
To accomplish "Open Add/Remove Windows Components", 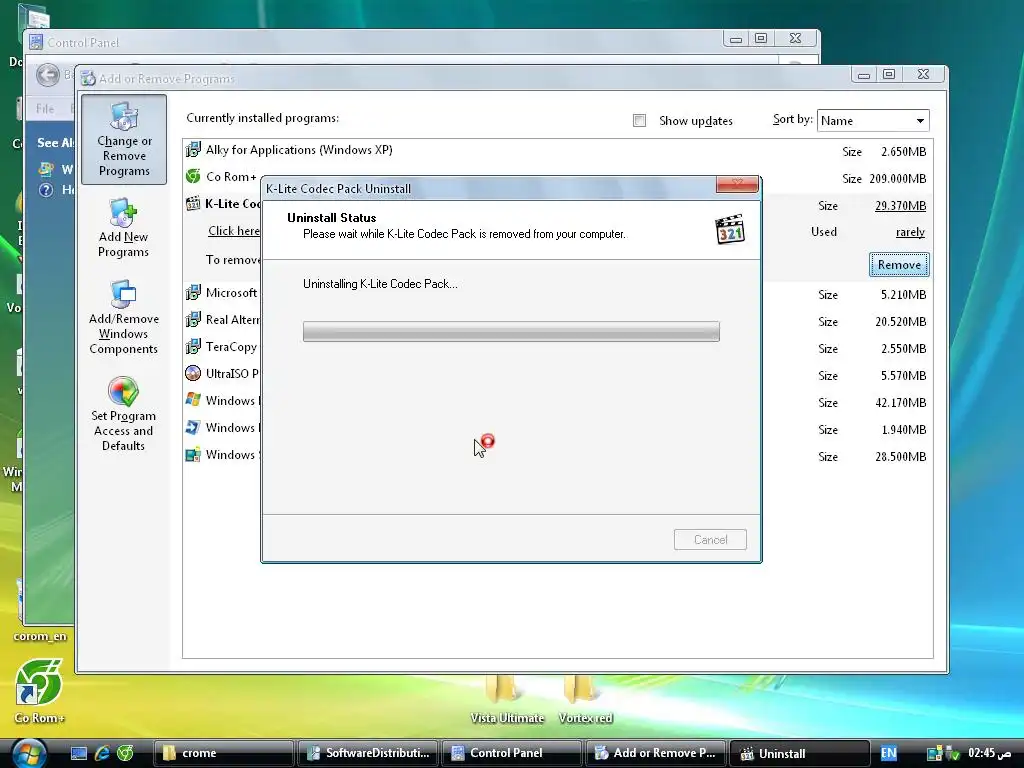I will coord(123,317).
